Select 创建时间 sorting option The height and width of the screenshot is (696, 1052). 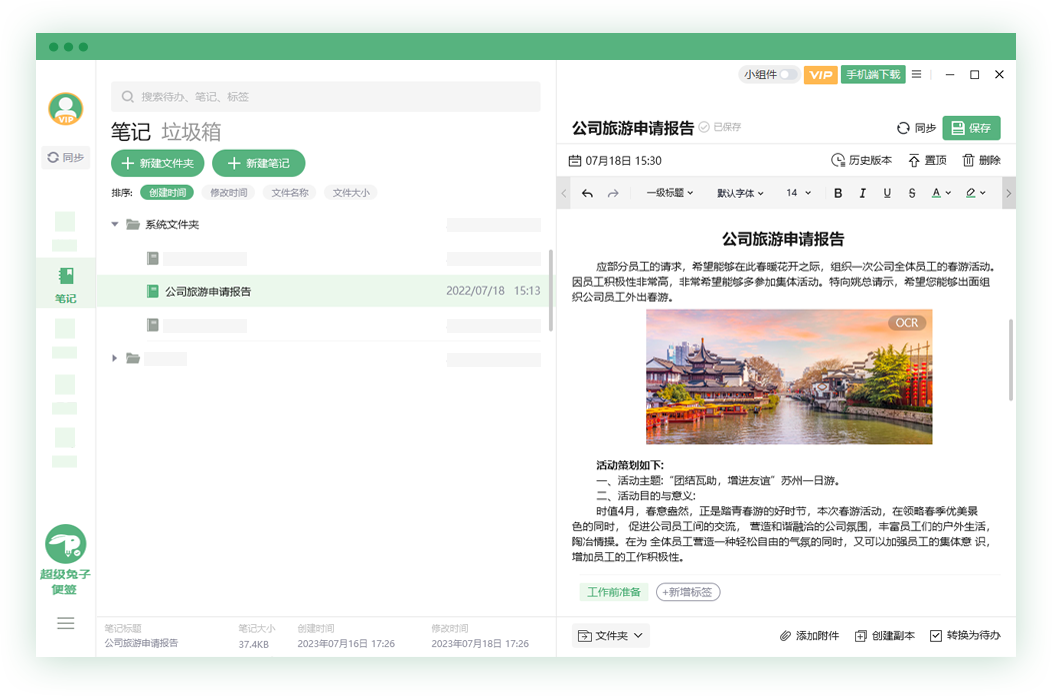[x=165, y=192]
